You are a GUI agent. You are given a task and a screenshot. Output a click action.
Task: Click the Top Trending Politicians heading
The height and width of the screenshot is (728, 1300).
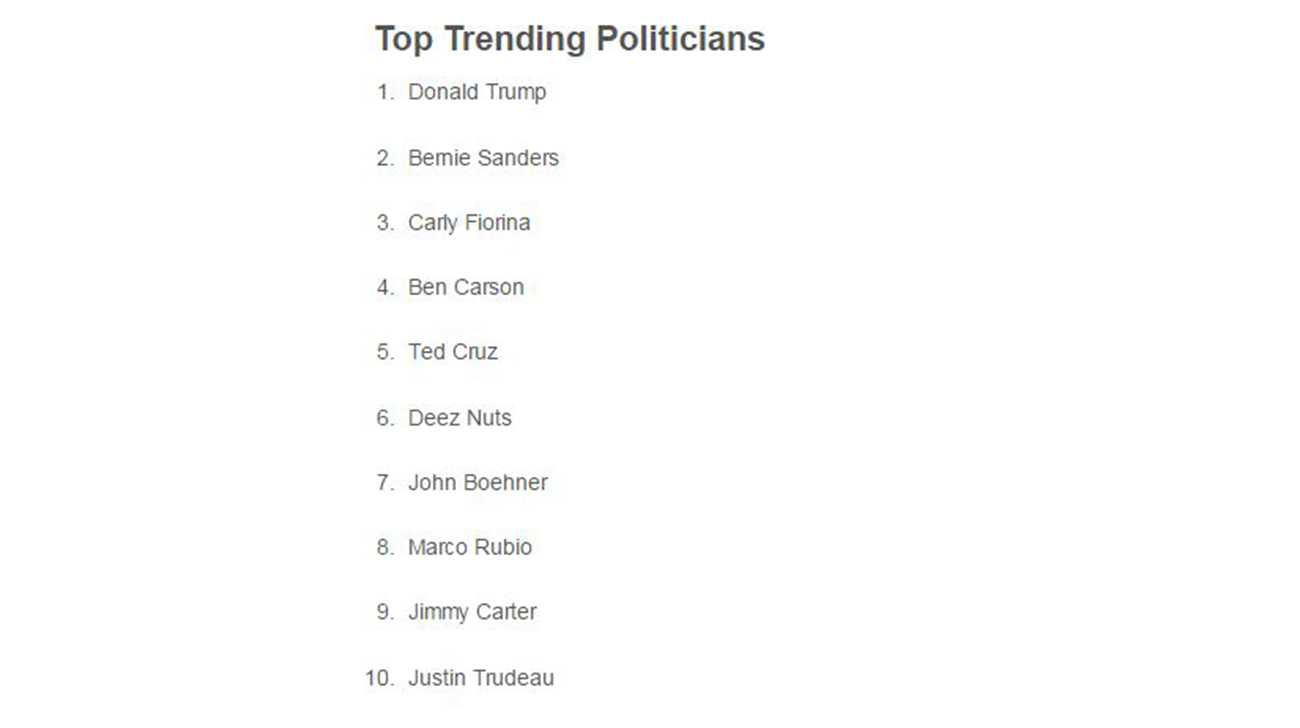(x=570, y=40)
